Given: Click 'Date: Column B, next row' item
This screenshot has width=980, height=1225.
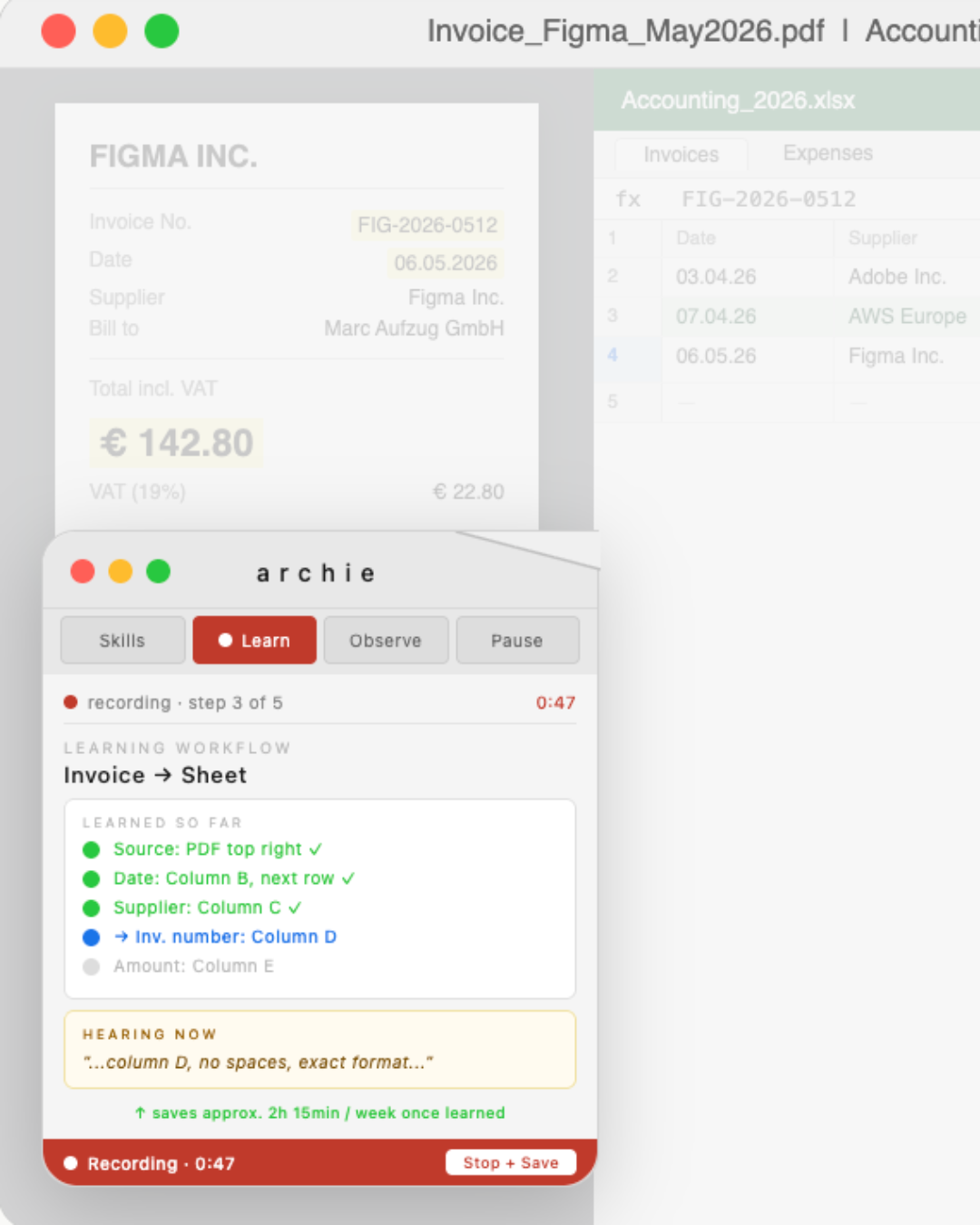Looking at the screenshot, I should [x=234, y=878].
